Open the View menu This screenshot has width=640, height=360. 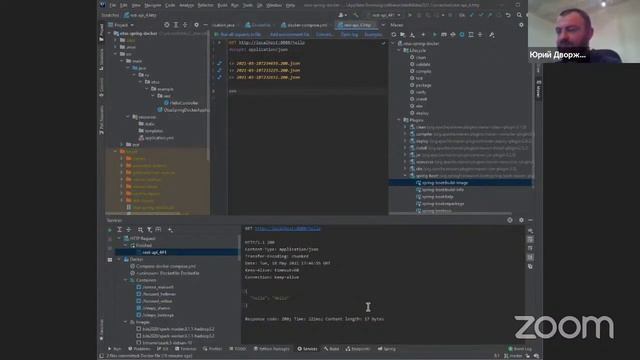(136, 5)
